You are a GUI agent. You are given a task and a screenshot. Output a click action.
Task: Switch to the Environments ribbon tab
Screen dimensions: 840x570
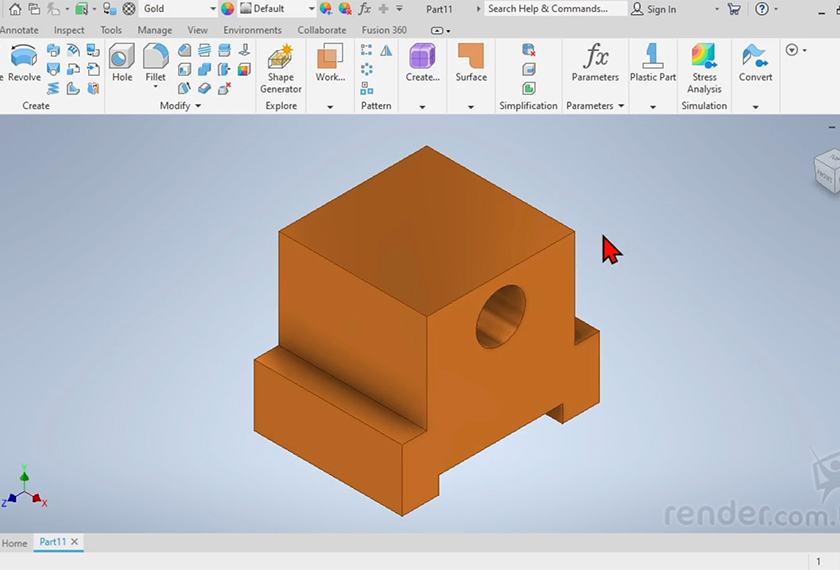click(252, 30)
